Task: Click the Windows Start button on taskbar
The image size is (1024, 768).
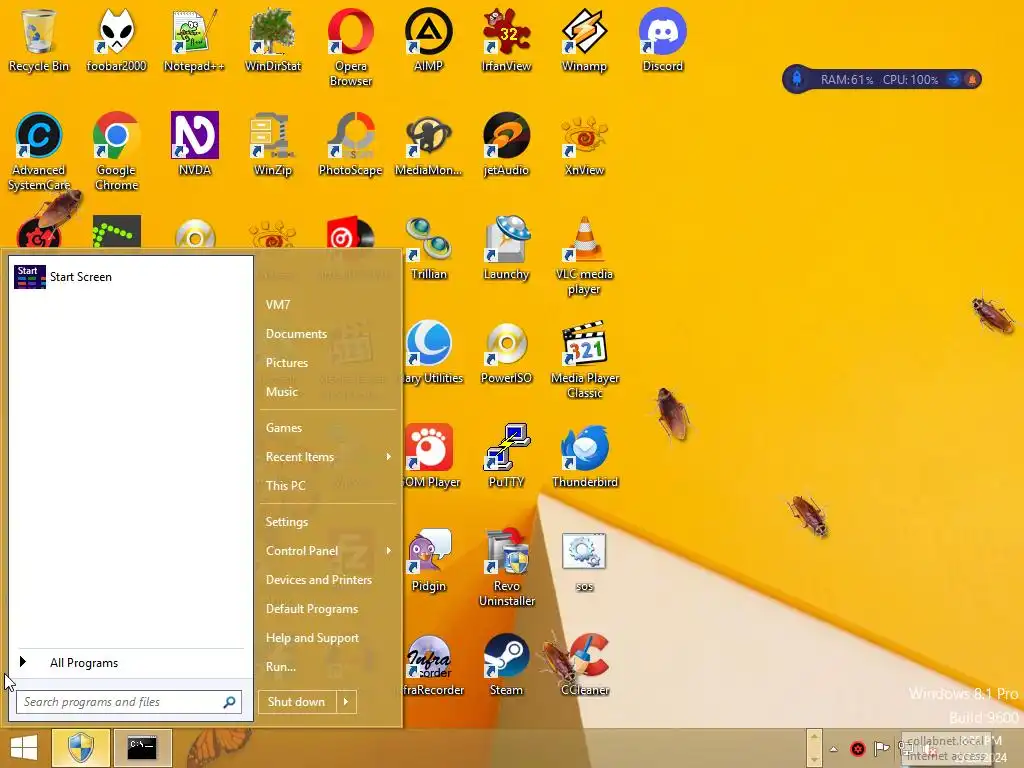Action: coord(24,748)
